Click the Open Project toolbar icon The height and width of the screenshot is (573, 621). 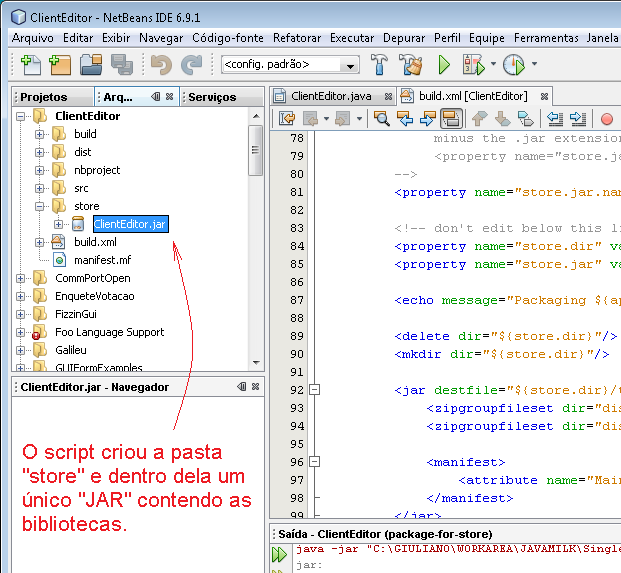tap(91, 65)
